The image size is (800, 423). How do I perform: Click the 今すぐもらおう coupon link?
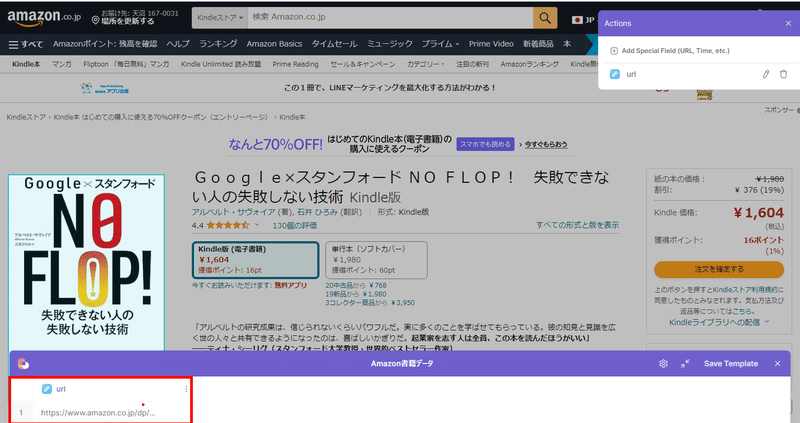click(546, 144)
